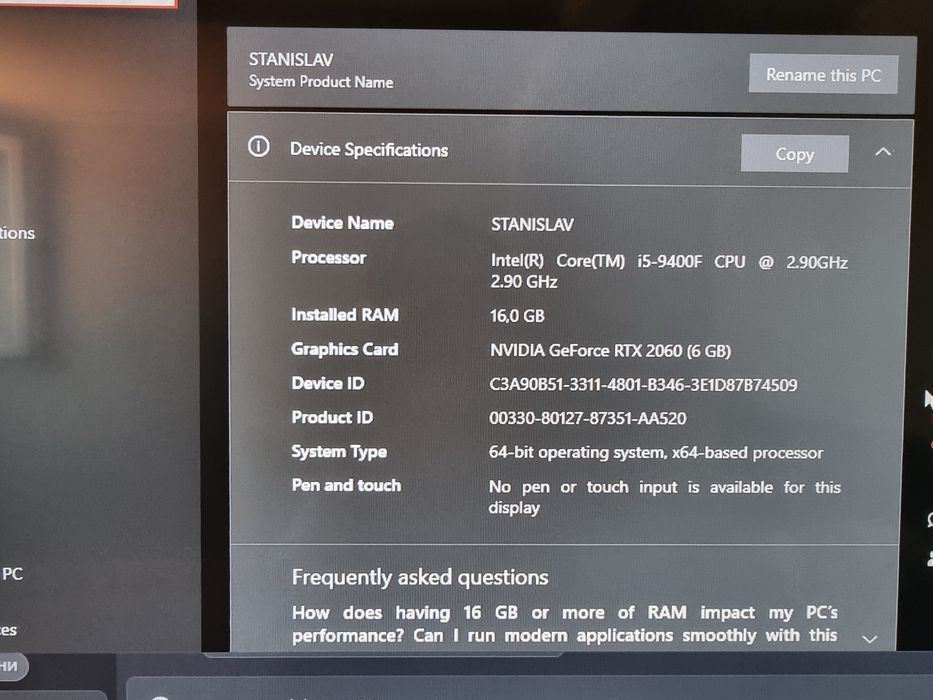Viewport: 933px width, 700px height.
Task: Click the Processor label
Action: [328, 258]
